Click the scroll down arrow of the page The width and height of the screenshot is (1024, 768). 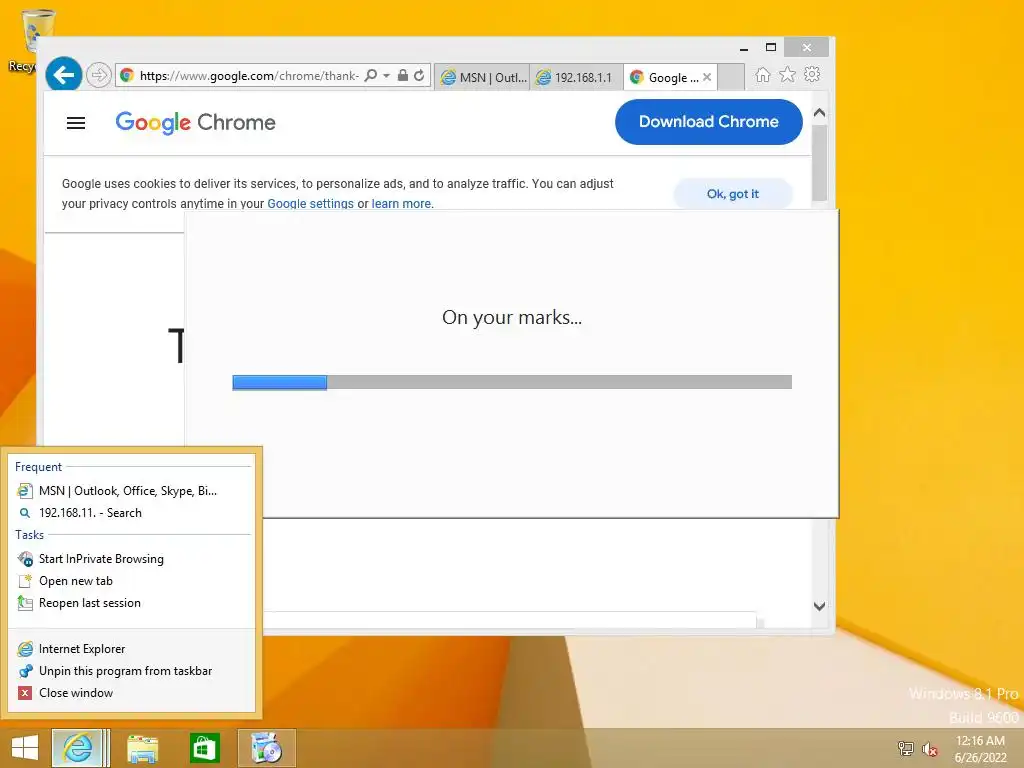[x=820, y=606]
